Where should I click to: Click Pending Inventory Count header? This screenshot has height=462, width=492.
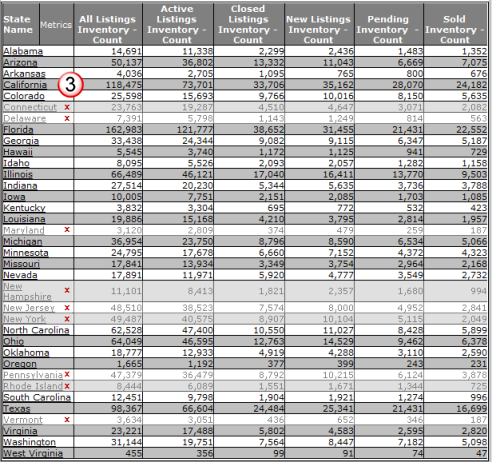389,24
